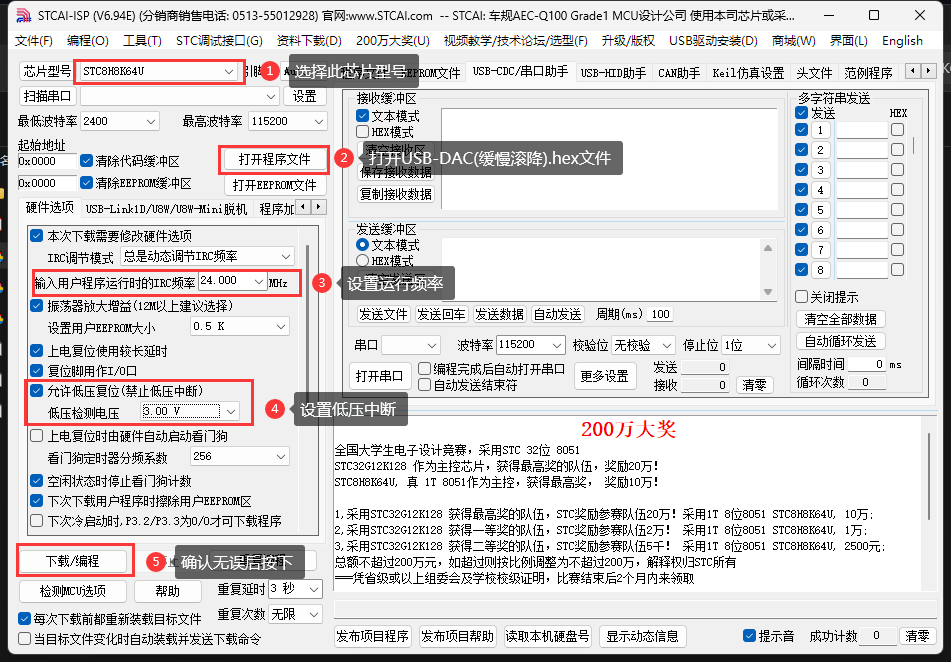The image size is (951, 662).
Task: Open the 工具(T) menu
Action: (x=142, y=41)
